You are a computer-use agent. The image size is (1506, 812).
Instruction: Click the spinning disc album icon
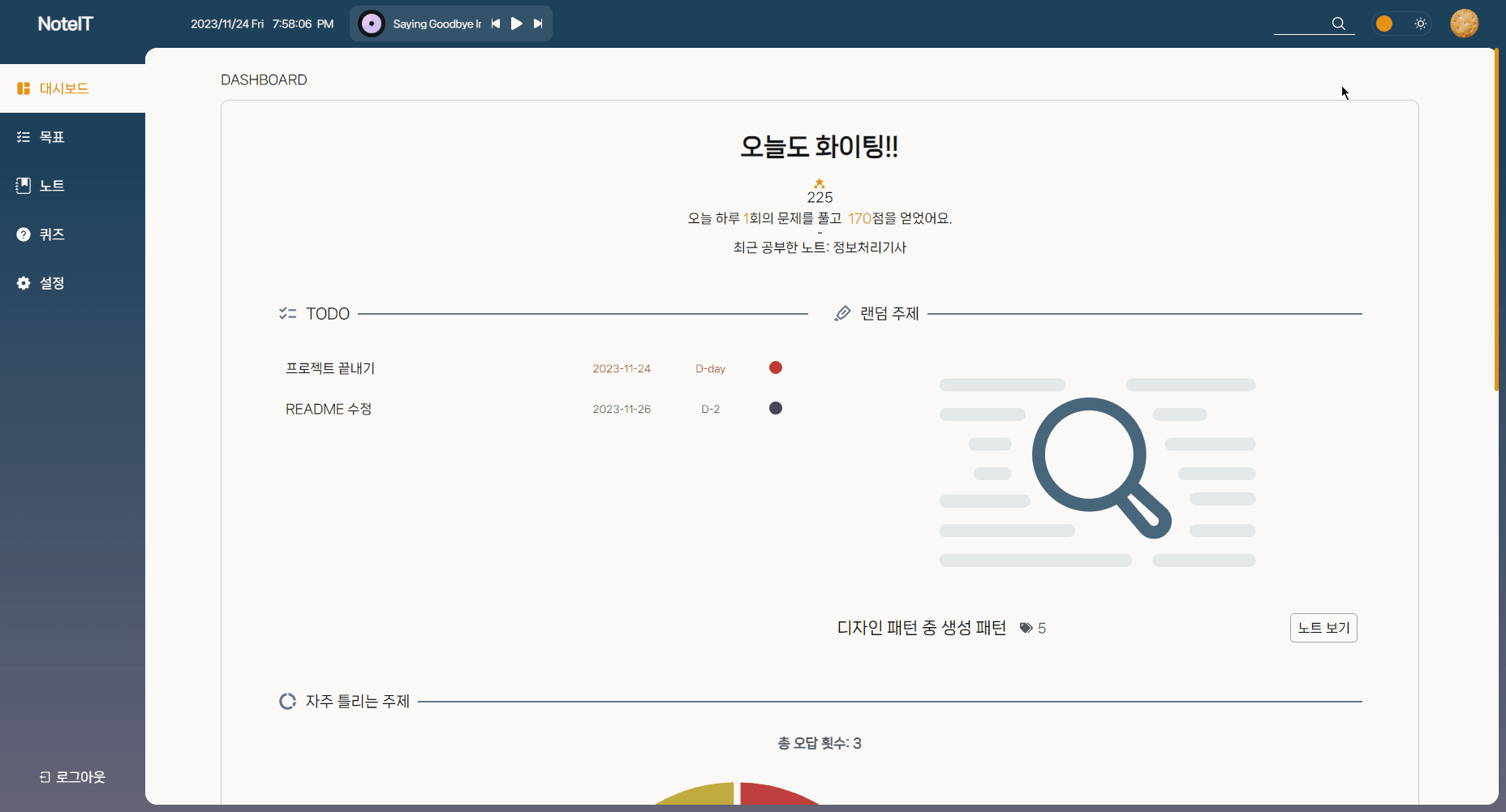(371, 24)
